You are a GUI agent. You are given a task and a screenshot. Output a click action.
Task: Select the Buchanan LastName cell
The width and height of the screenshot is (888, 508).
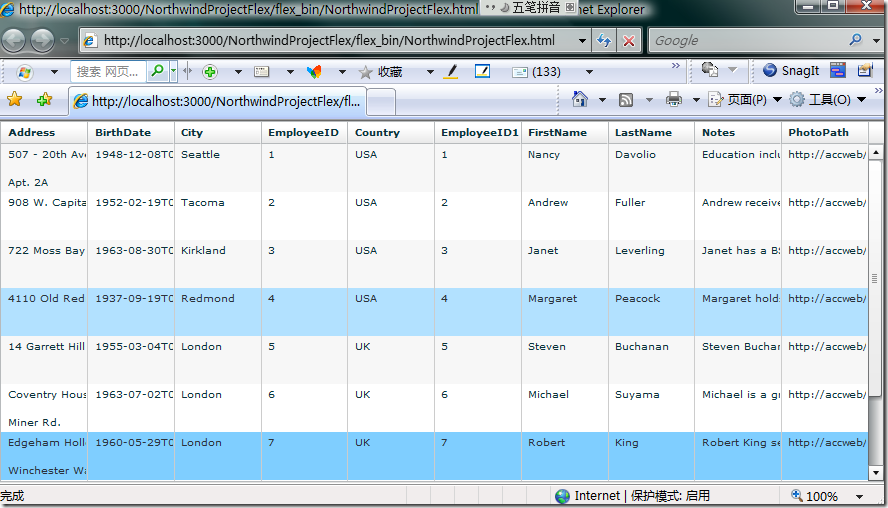click(651, 360)
